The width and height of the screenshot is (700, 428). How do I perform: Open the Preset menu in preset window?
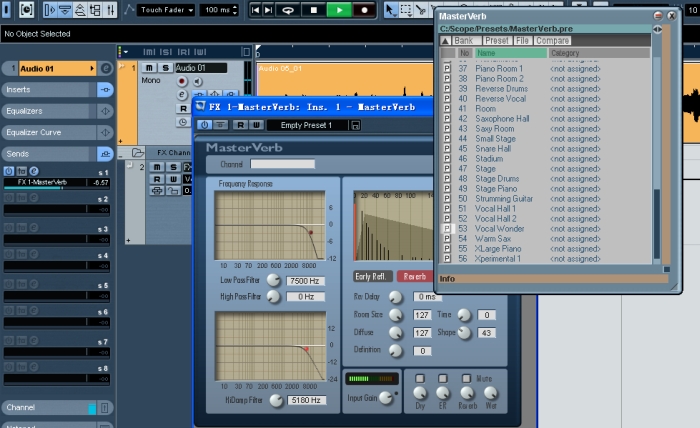(497, 41)
